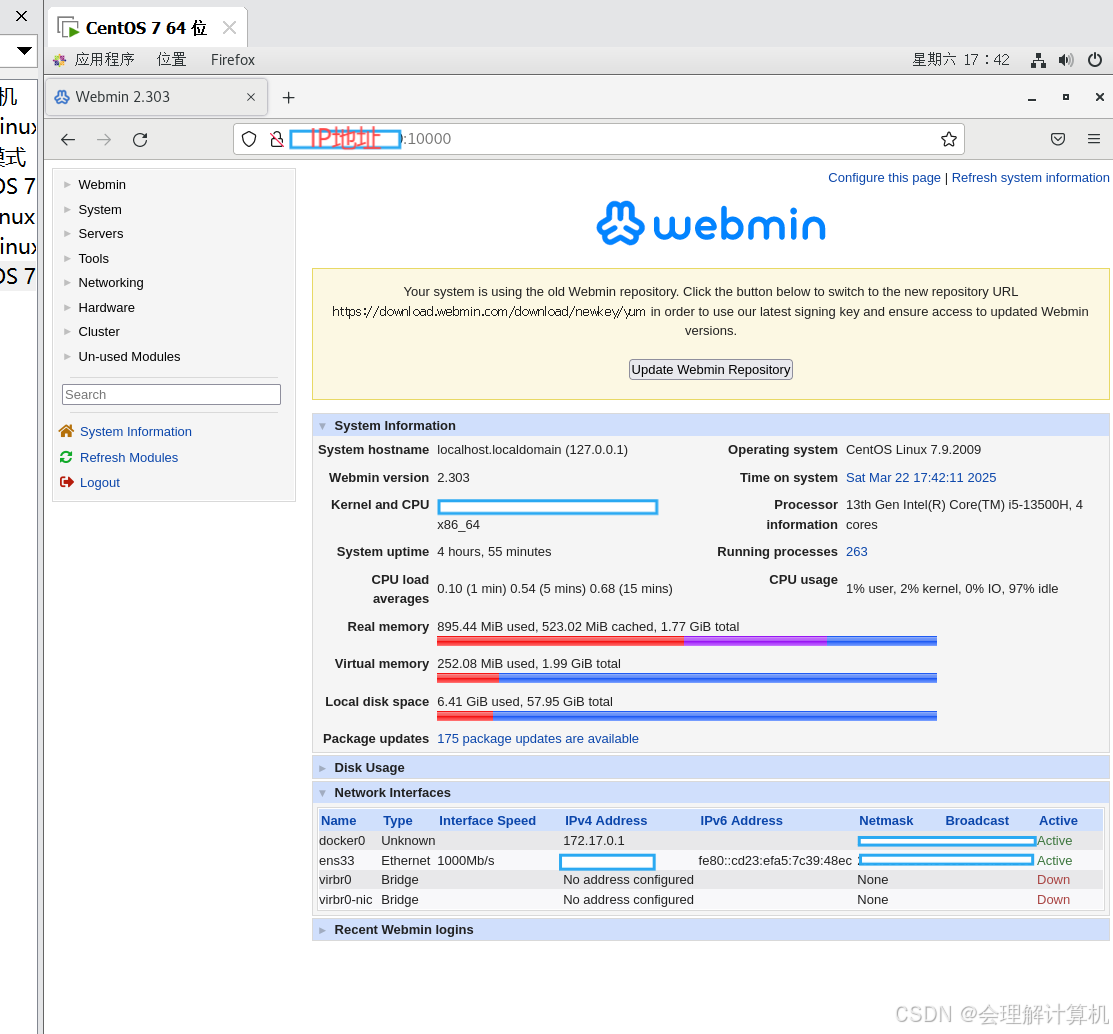Click the volume icon in the top bar
The image size is (1113, 1034).
point(1066,60)
